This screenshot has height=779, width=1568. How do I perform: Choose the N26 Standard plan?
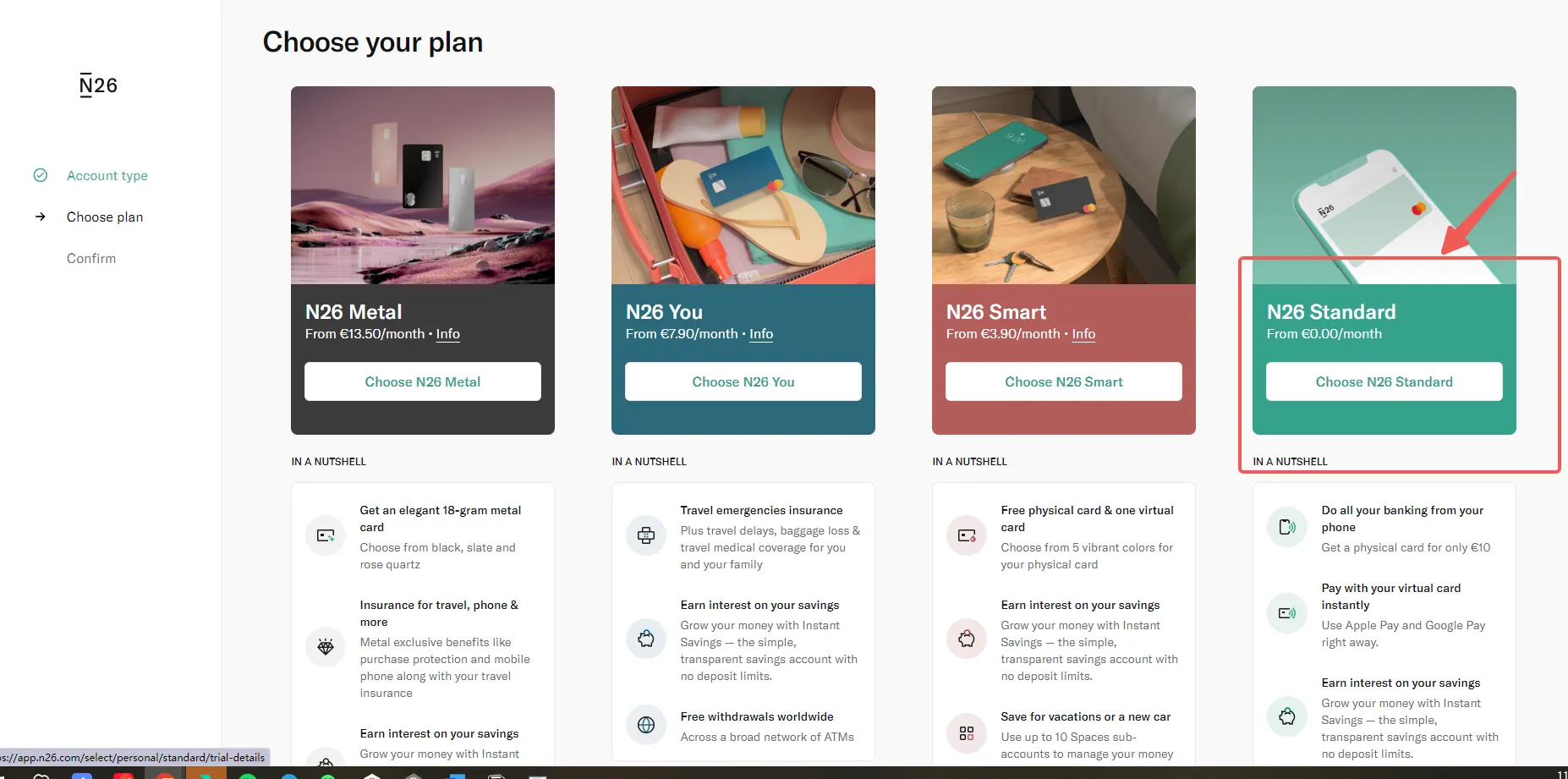pos(1384,381)
